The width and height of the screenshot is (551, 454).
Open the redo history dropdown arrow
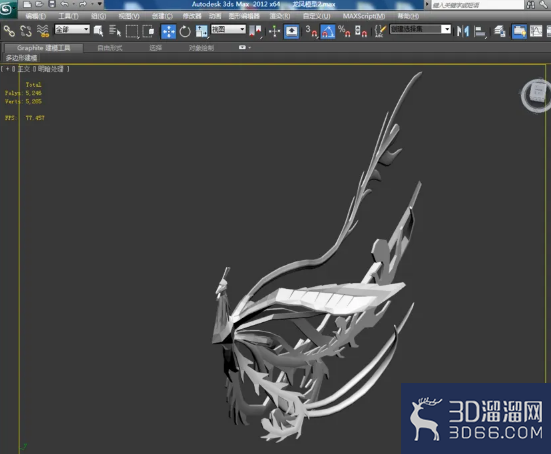pyautogui.click(x=92, y=4)
